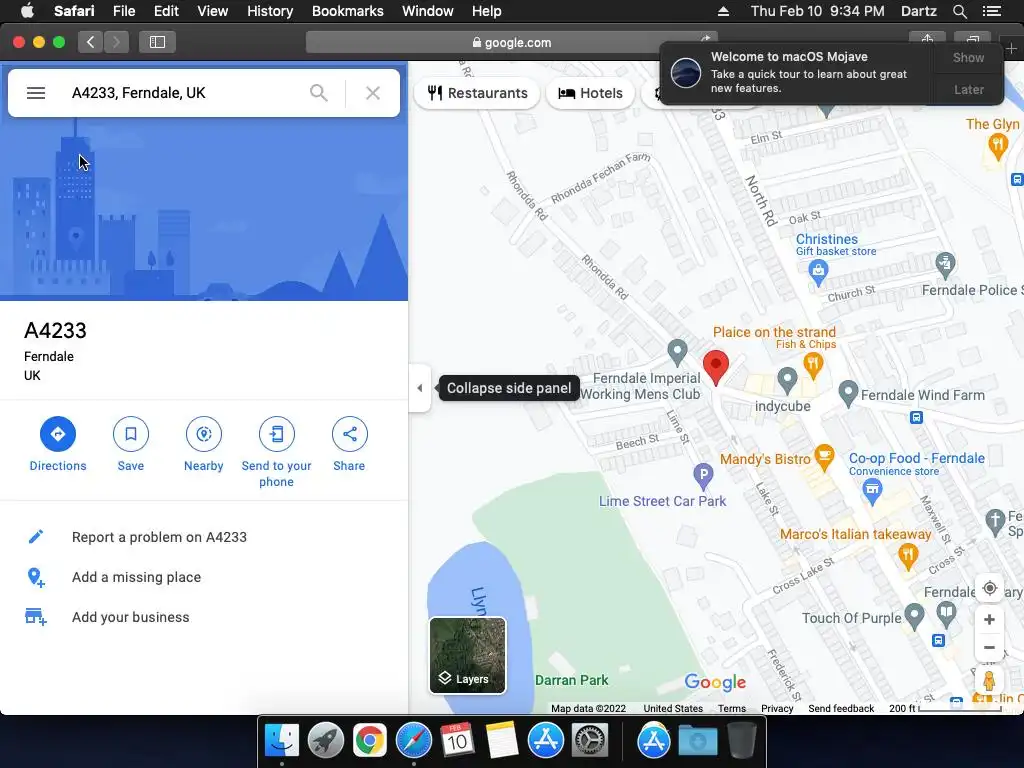Search Nearby places icon

coord(204,434)
